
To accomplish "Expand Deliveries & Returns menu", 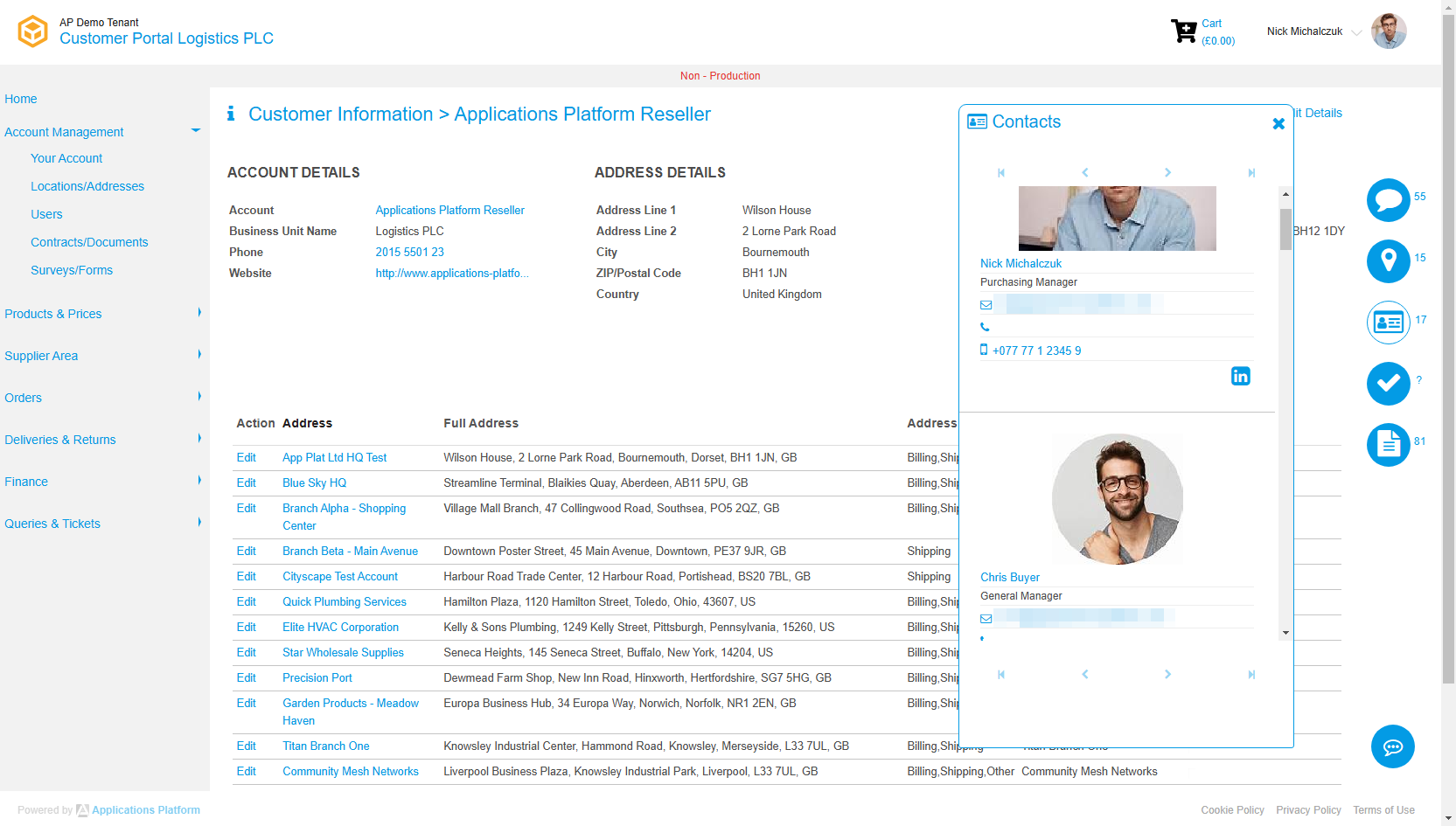I will [x=199, y=438].
